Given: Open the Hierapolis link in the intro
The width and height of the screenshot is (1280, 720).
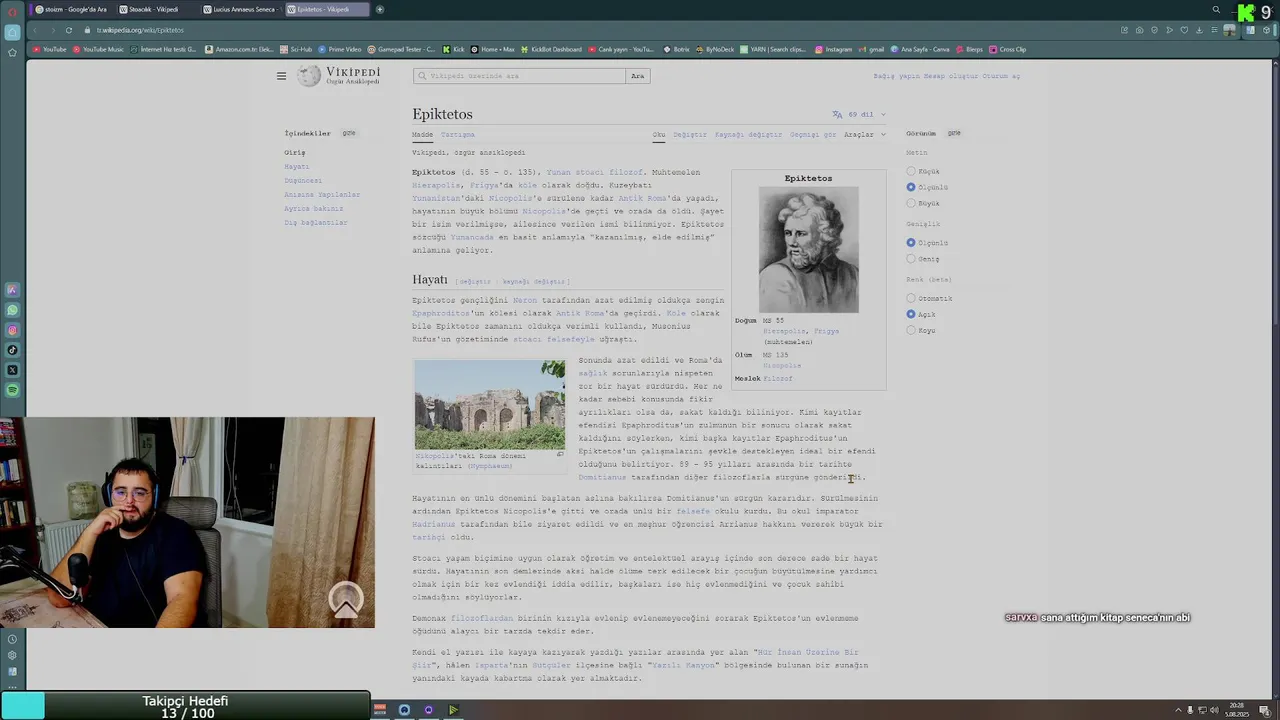Looking at the screenshot, I should click(x=437, y=185).
